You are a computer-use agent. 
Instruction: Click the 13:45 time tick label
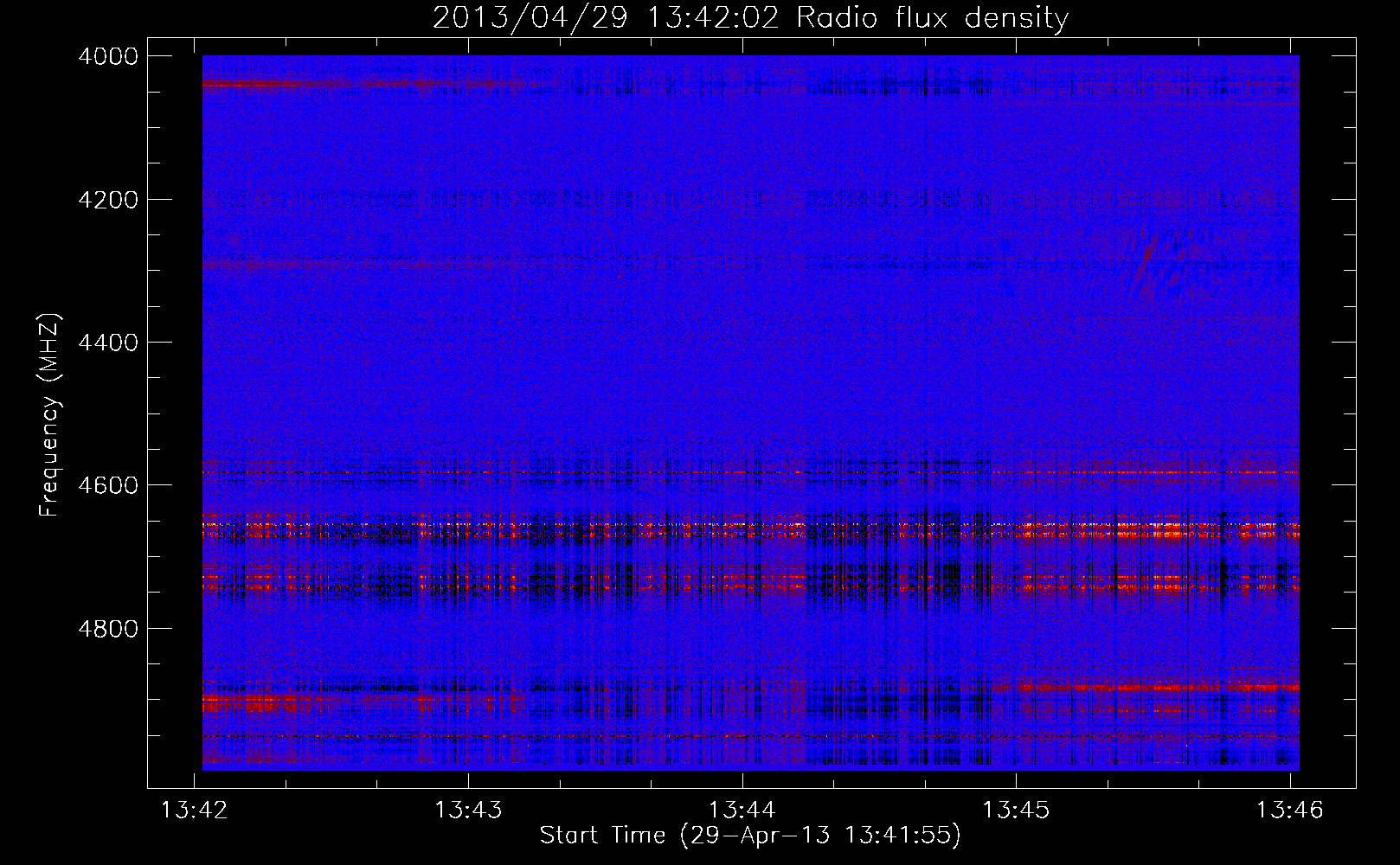click(1016, 810)
